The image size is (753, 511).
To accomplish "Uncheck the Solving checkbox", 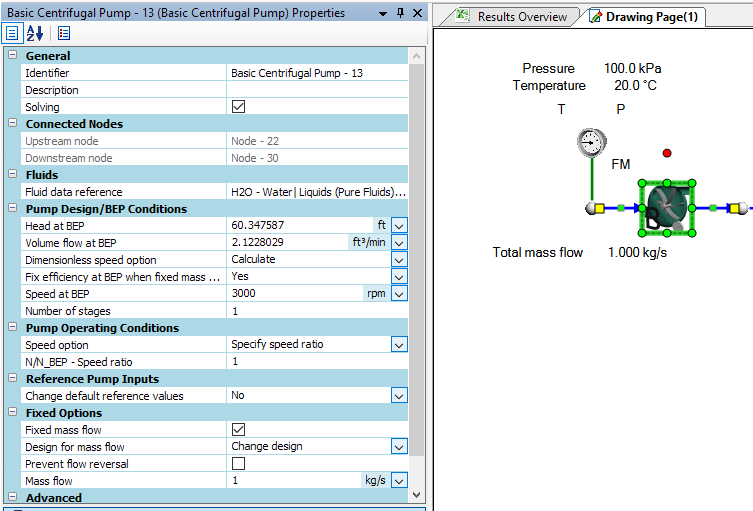I will pyautogui.click(x=238, y=107).
